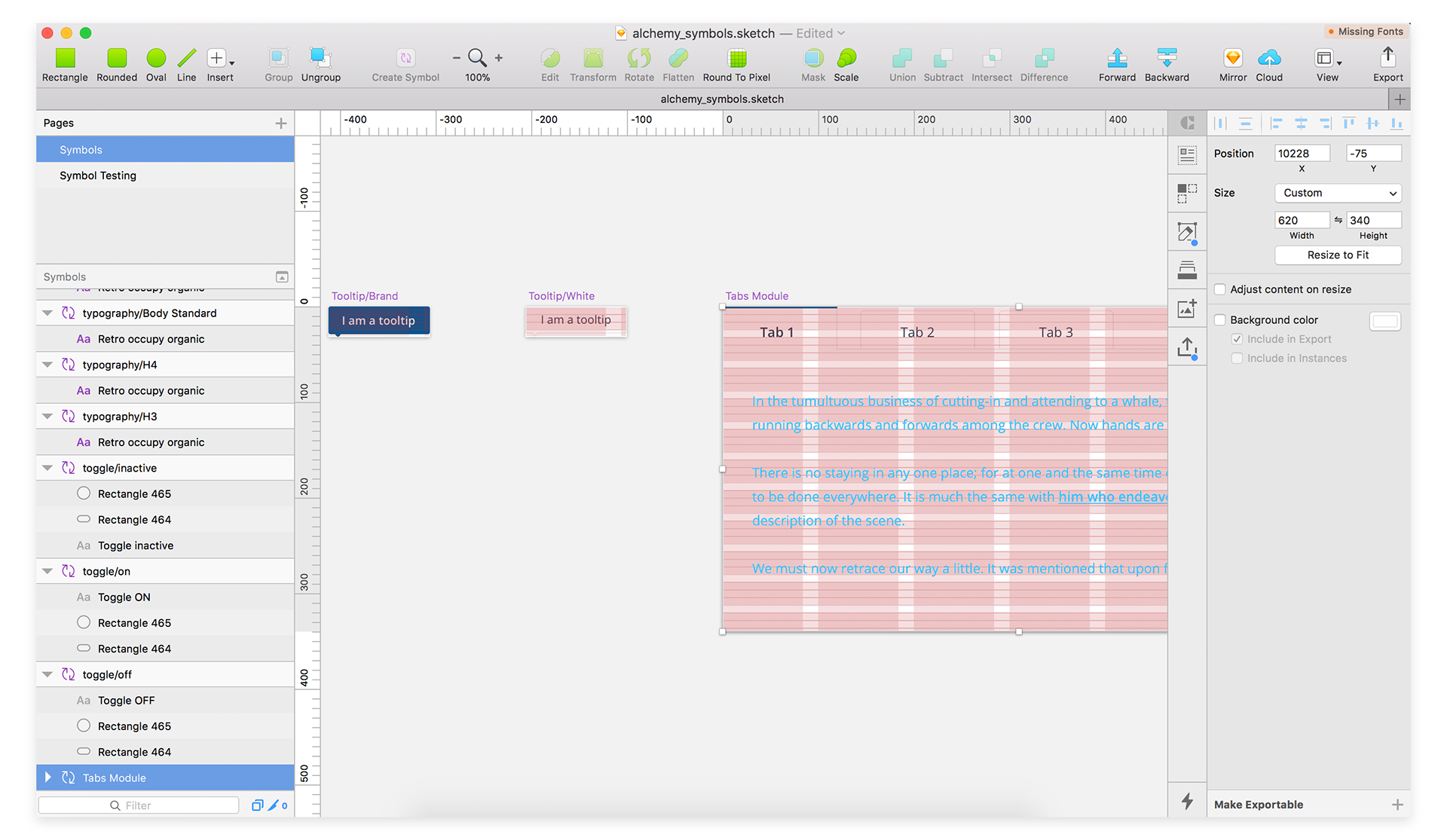This screenshot has width=1447, height=840.
Task: Click the lock aspect ratio icon
Action: pyautogui.click(x=1338, y=220)
